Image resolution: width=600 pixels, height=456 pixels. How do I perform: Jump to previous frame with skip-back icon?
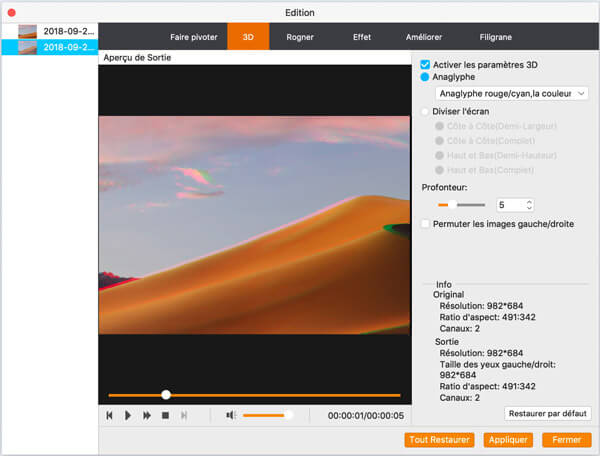pyautogui.click(x=110, y=415)
